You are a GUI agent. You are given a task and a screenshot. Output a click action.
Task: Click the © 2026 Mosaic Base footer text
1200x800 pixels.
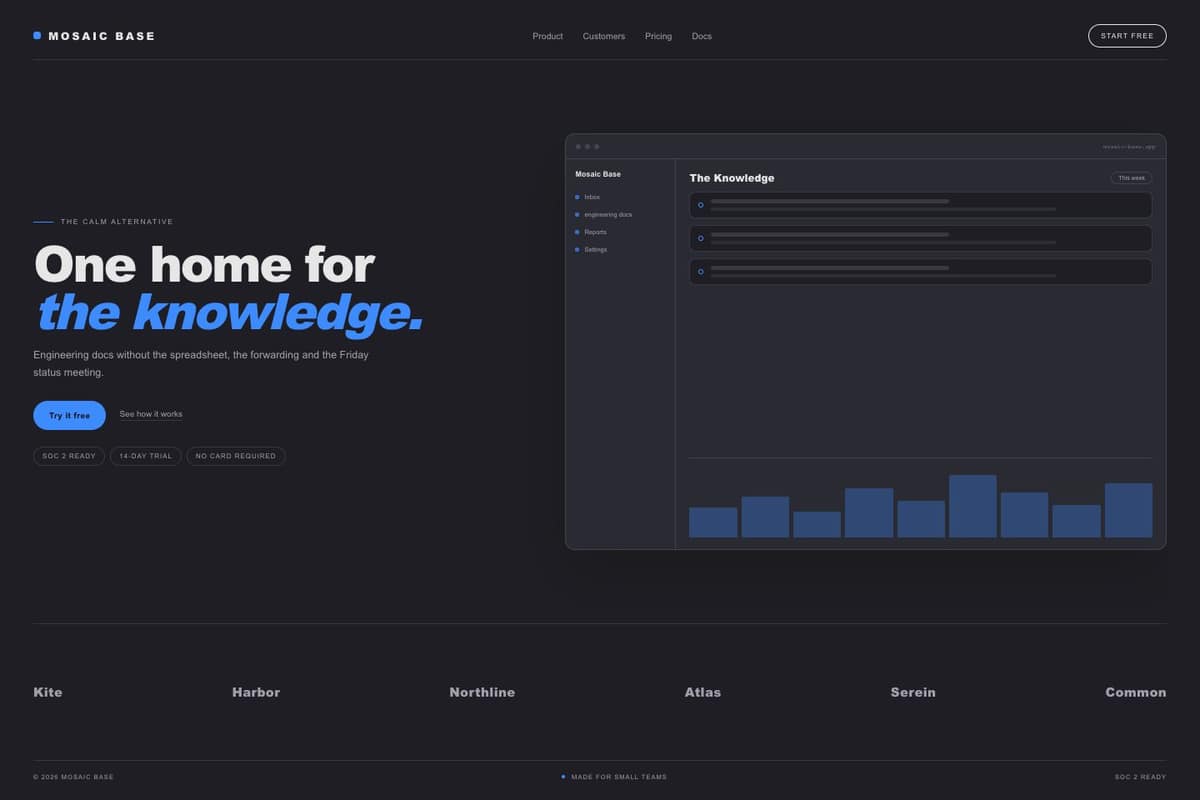pos(73,777)
